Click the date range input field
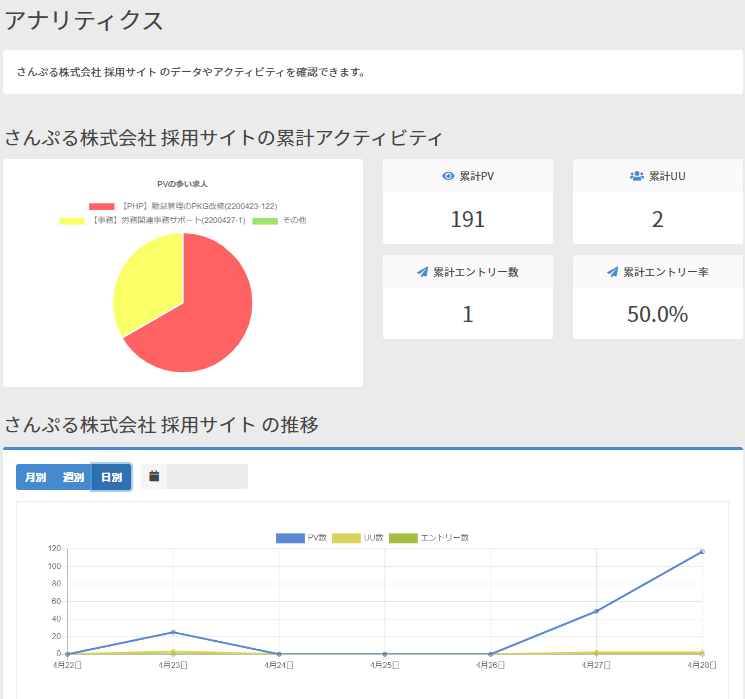This screenshot has width=745, height=699. tap(207, 477)
